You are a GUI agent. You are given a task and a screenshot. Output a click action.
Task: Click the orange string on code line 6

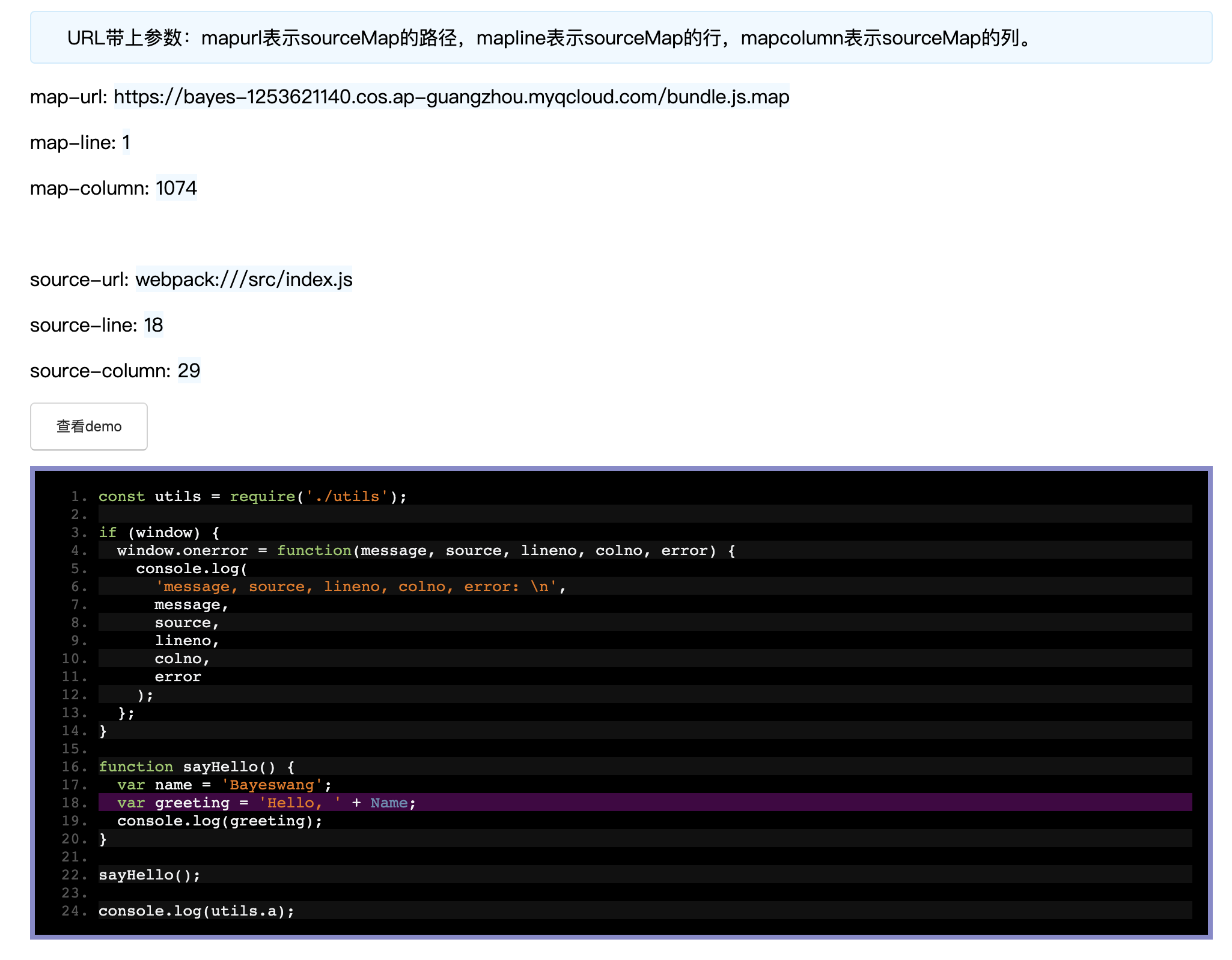[x=356, y=586]
